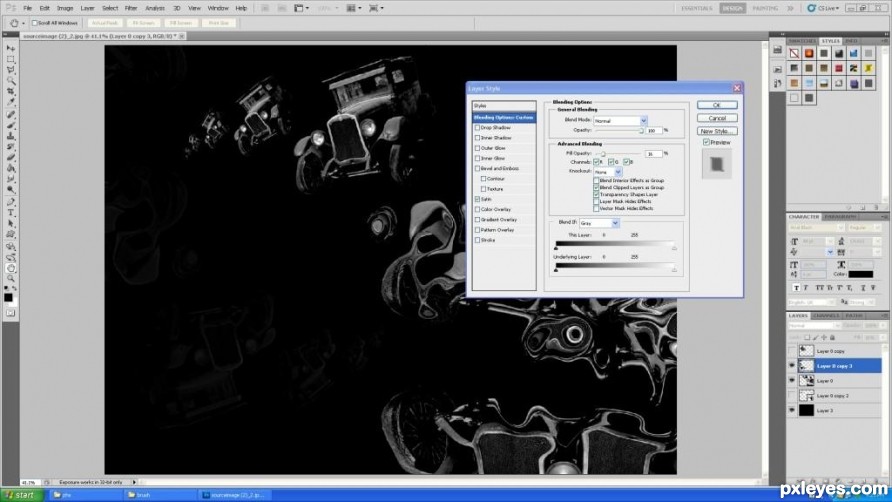Switch to the Paragraph tab

coord(840,217)
